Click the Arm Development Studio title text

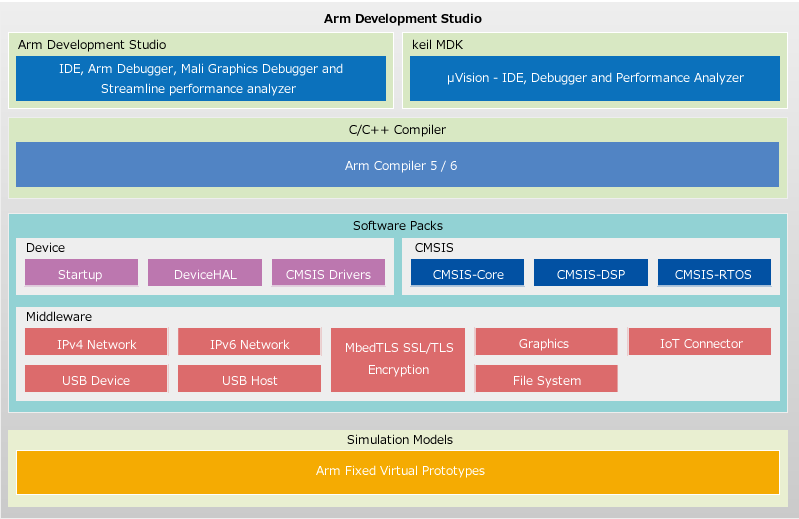point(402,19)
